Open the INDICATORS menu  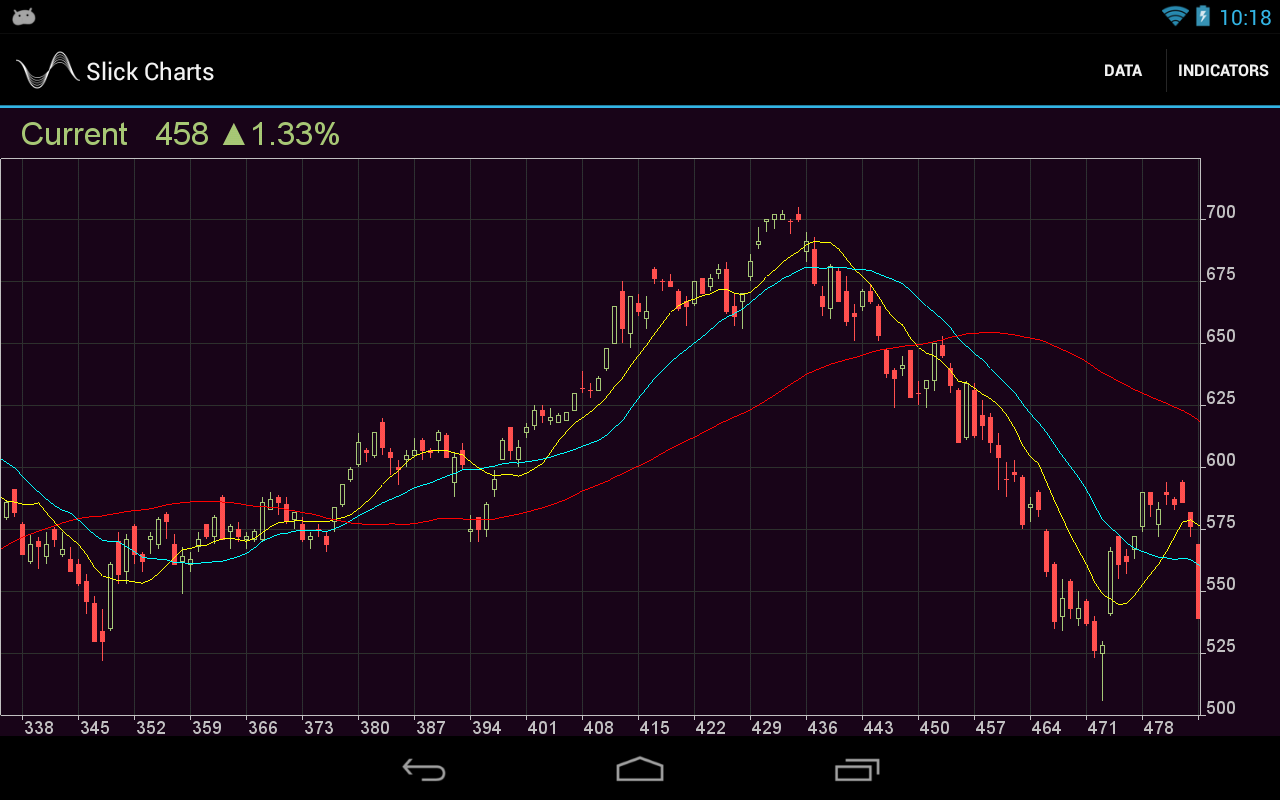click(x=1224, y=70)
